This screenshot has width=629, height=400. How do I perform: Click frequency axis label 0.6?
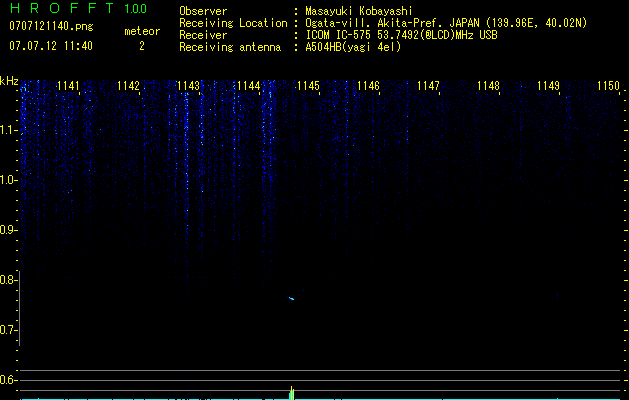[x=8, y=380]
